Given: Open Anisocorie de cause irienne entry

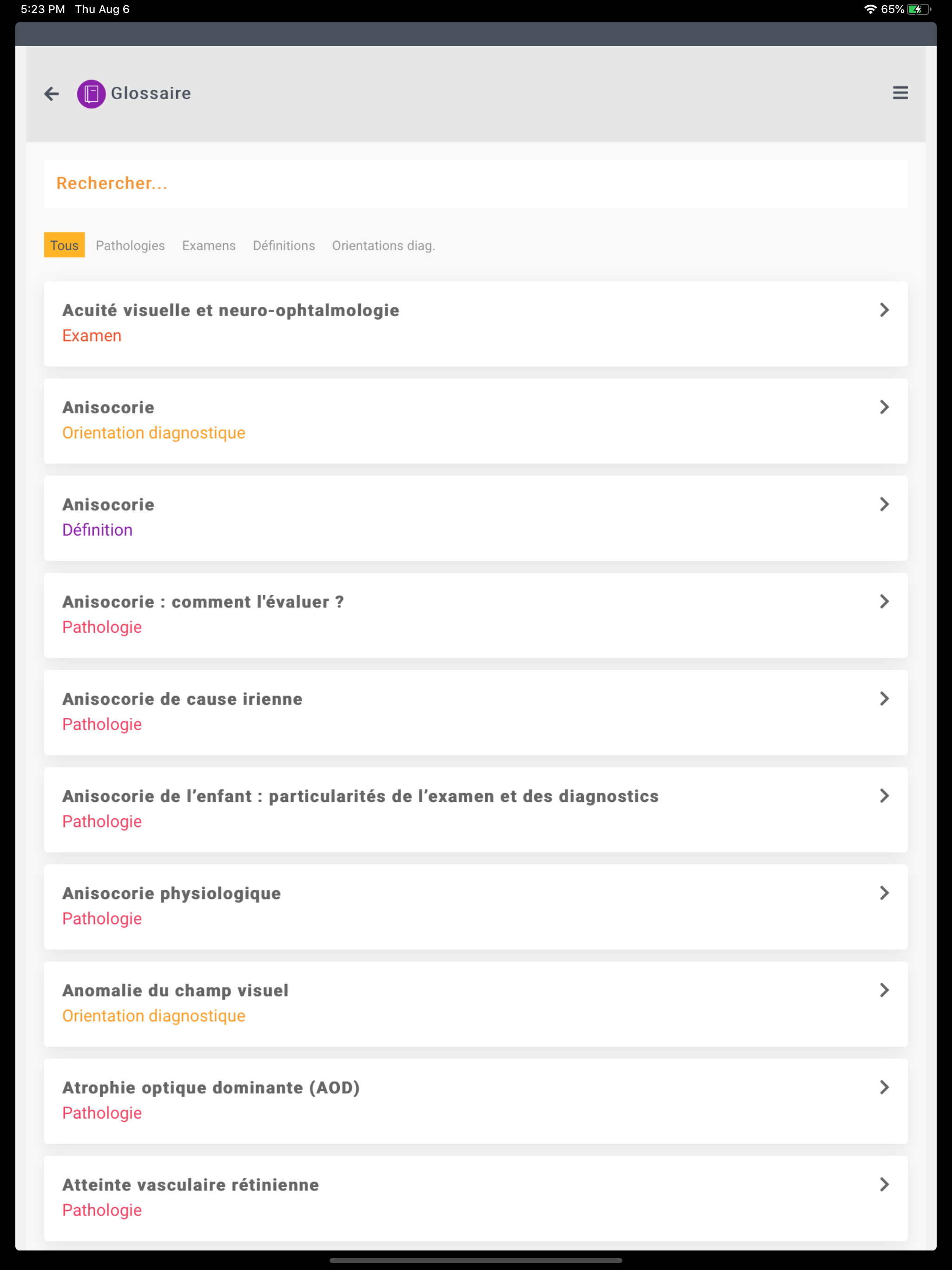Looking at the screenshot, I should (x=476, y=712).
